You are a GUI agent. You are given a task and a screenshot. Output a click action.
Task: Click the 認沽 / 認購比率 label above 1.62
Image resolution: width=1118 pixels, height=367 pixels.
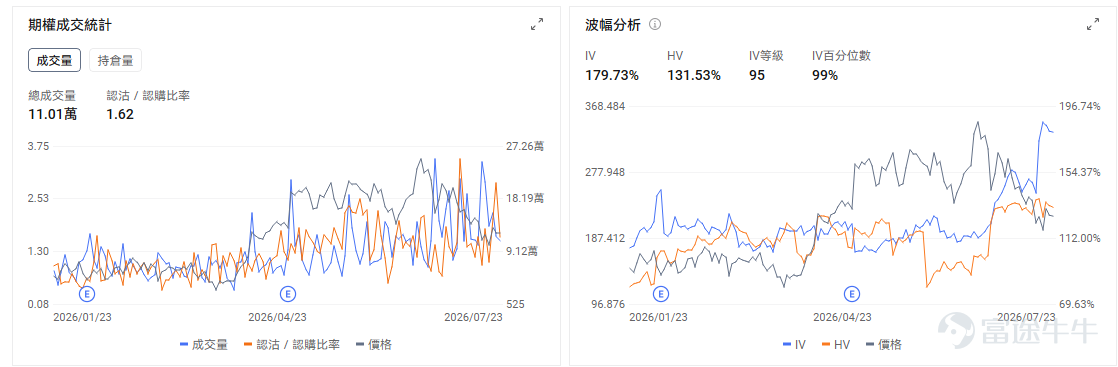(x=148, y=95)
